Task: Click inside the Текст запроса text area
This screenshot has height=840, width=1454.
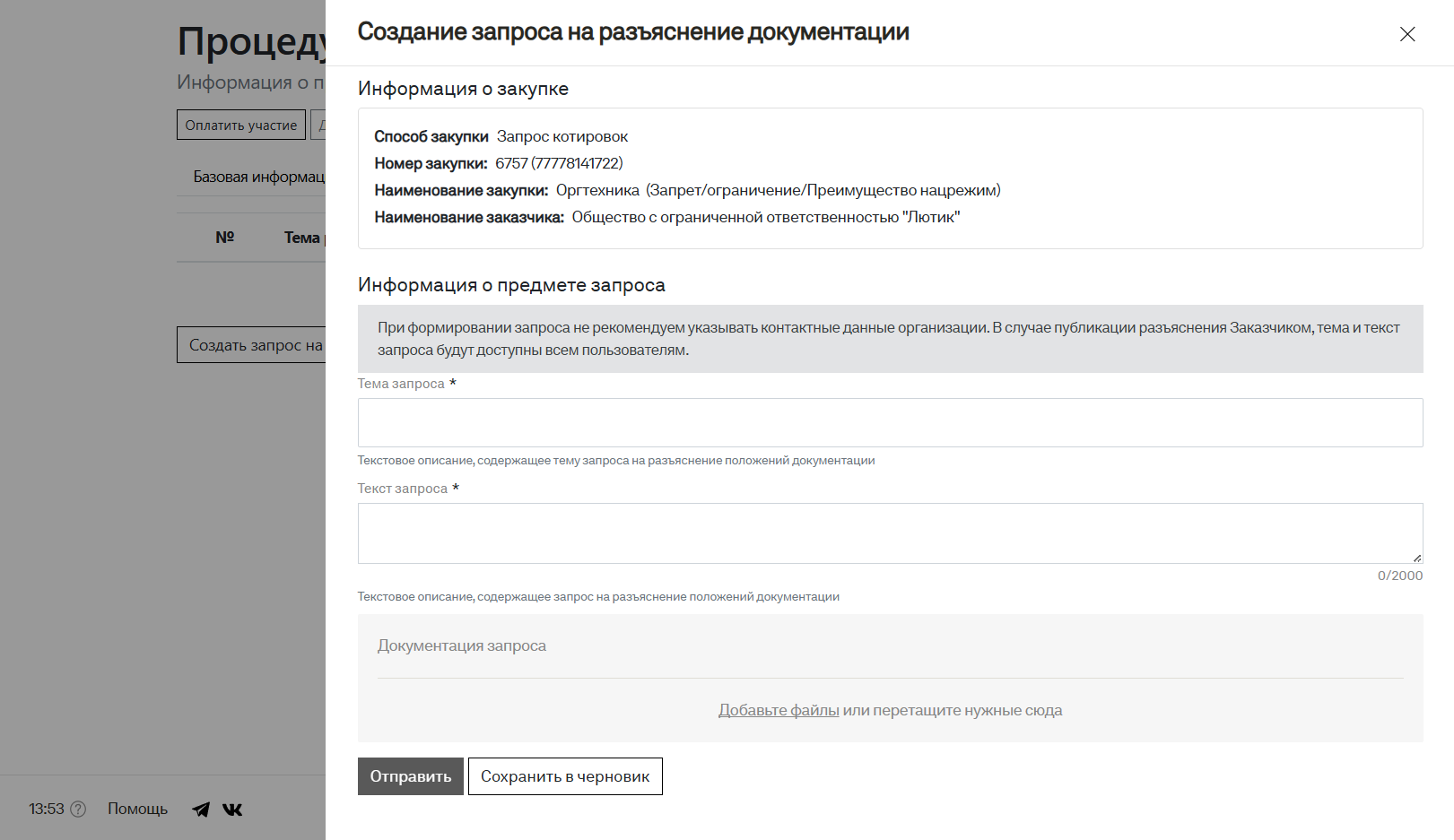Action: click(x=889, y=533)
